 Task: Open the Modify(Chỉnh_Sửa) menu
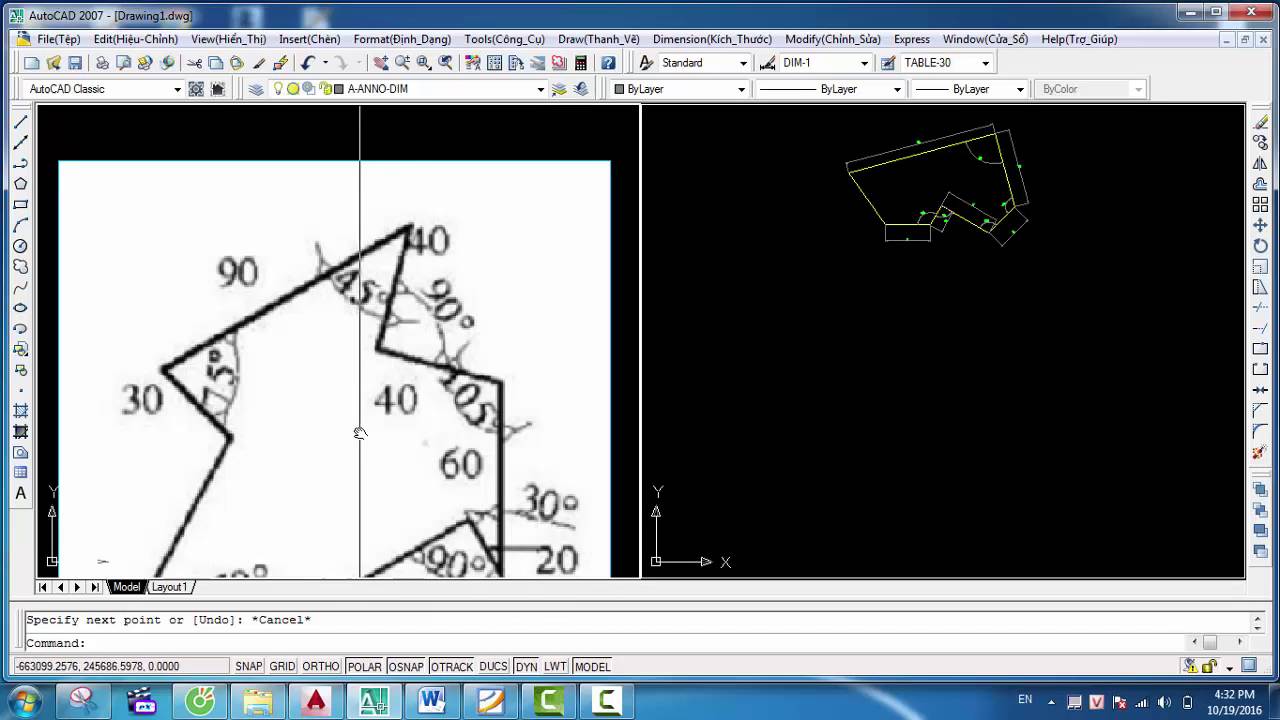point(833,39)
